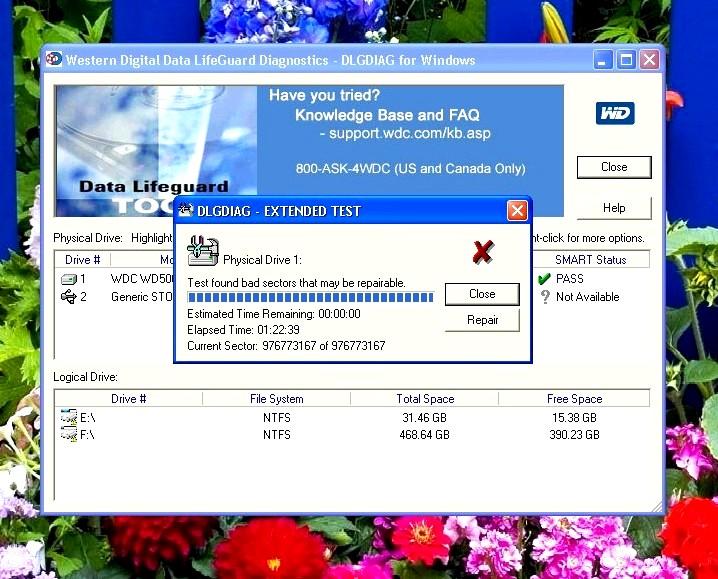Image resolution: width=718 pixels, height=579 pixels.
Task: Click the logical Drive # column header
Action: (129, 399)
